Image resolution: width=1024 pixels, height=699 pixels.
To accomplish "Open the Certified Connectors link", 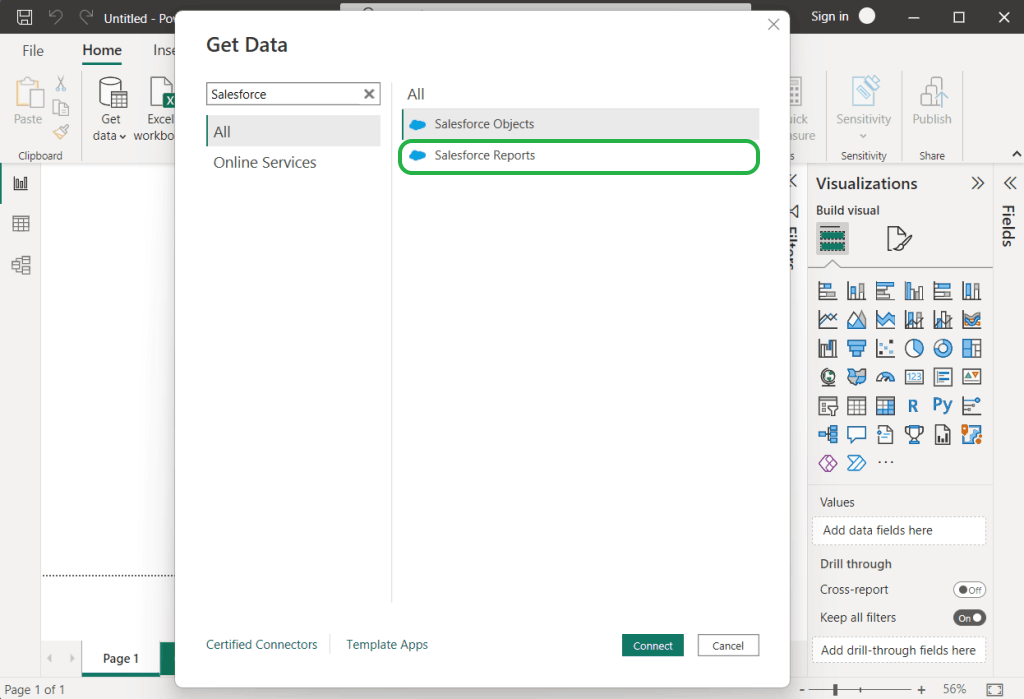I will click(261, 644).
